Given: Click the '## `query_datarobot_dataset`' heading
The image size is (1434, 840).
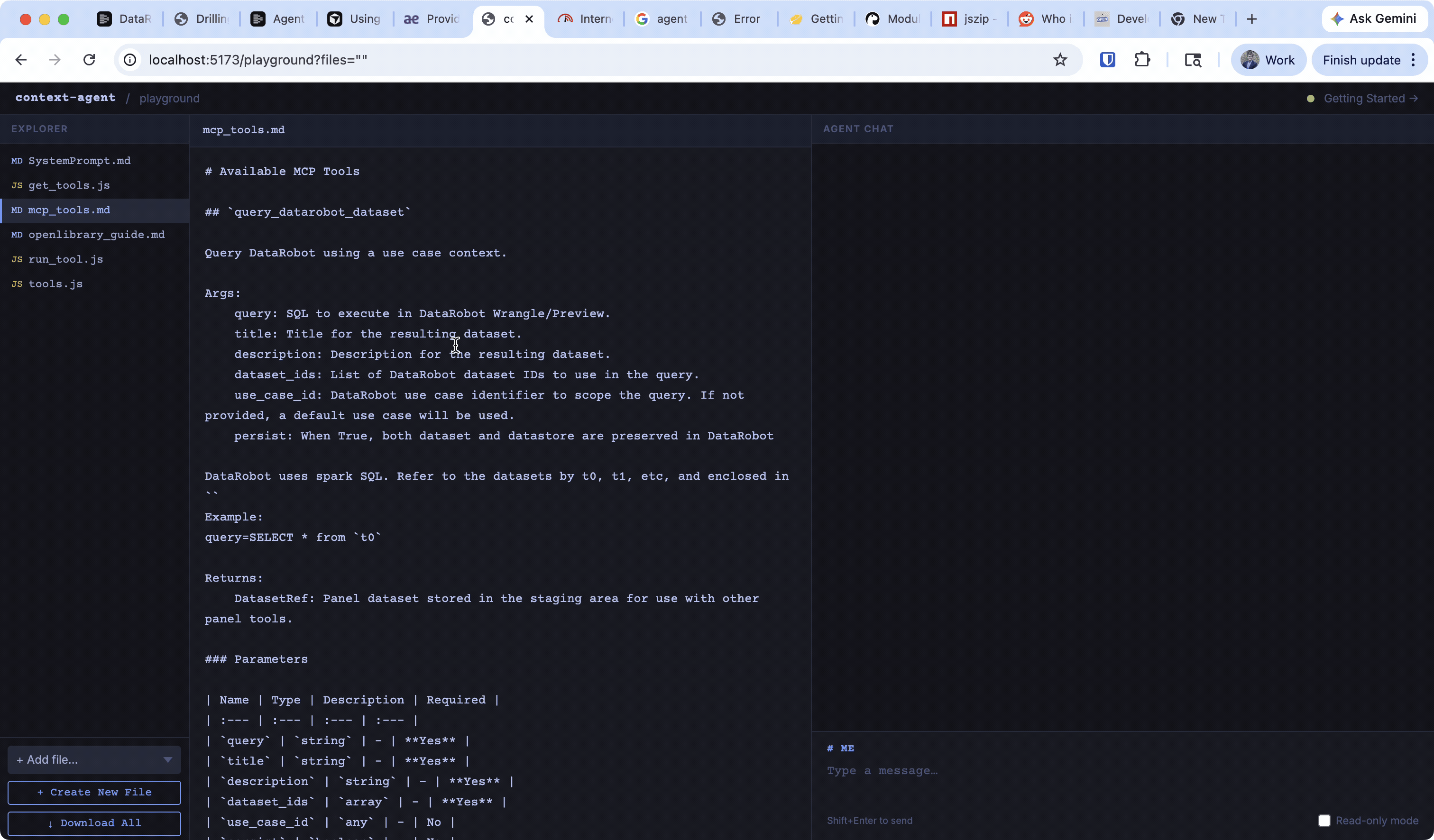Looking at the screenshot, I should tap(308, 212).
